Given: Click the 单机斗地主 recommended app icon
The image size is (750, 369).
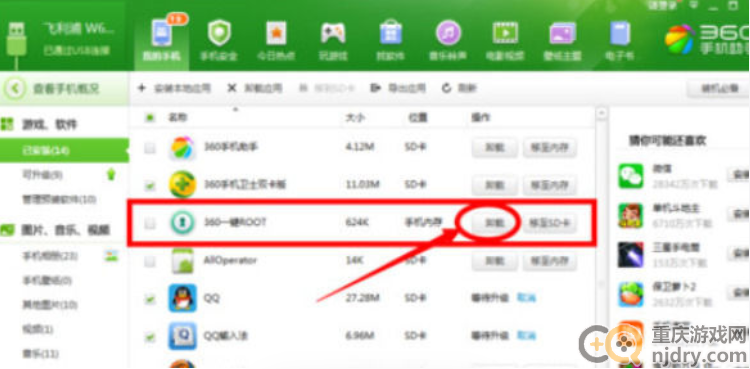Looking at the screenshot, I should point(631,215).
